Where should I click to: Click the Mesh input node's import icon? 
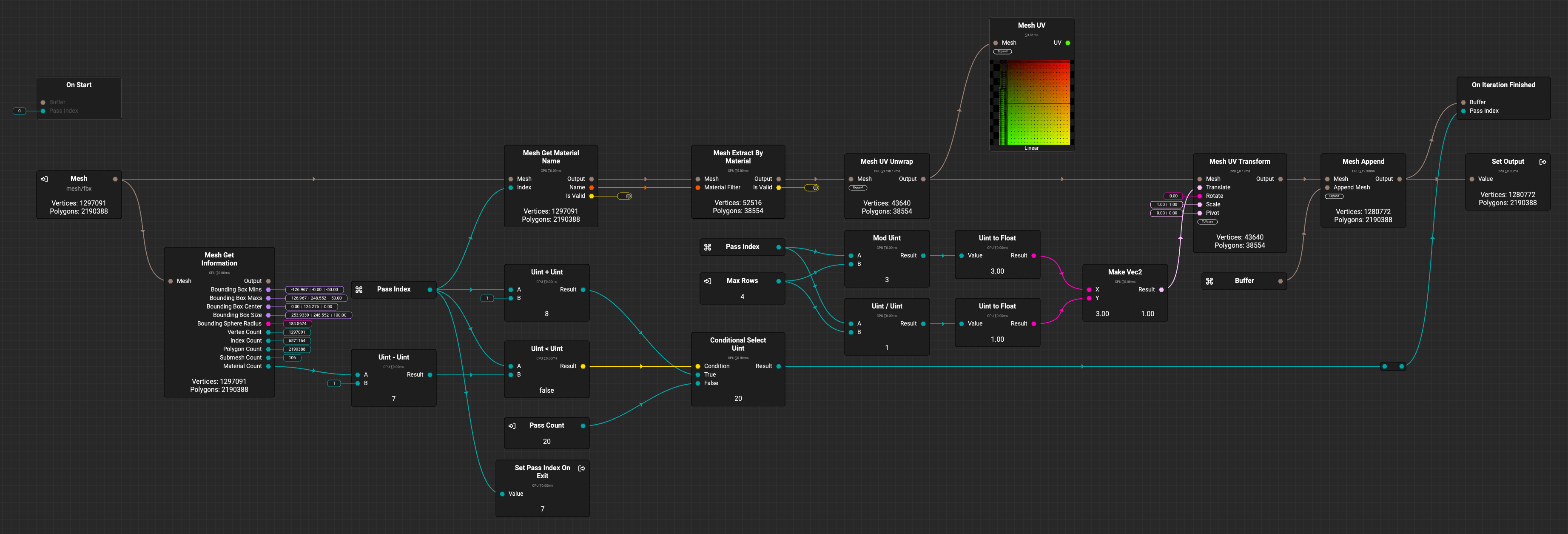pyautogui.click(x=44, y=179)
